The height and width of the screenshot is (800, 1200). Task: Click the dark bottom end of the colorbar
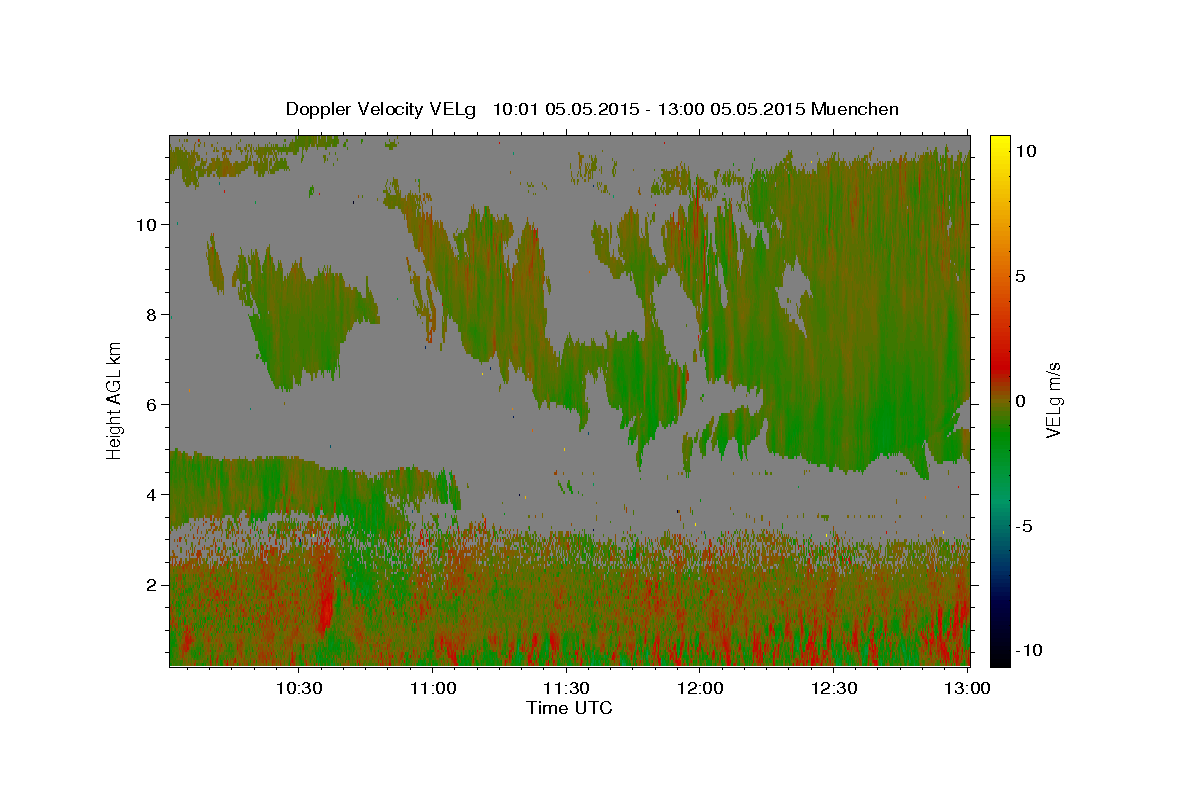click(x=999, y=648)
